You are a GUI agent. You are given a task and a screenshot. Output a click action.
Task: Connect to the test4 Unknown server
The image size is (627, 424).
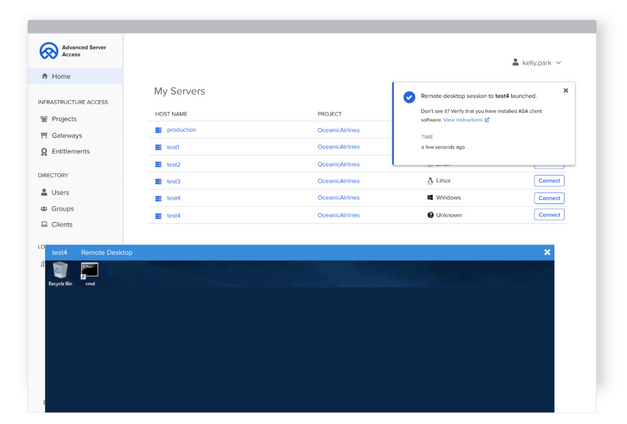point(549,215)
